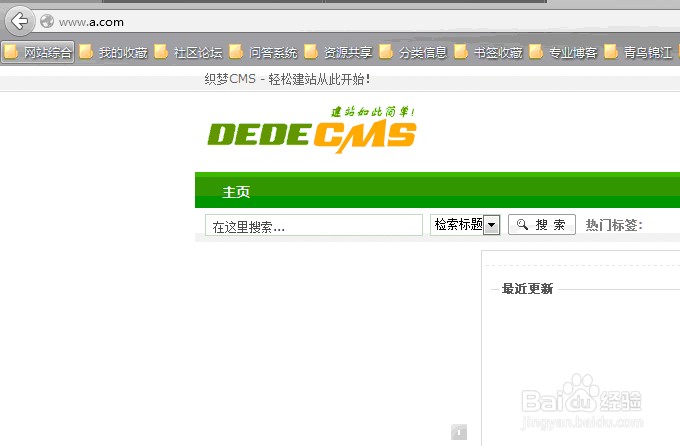Open the 网站综合 bookmark folder
Viewport: 680px width, 446px height.
pos(38,52)
